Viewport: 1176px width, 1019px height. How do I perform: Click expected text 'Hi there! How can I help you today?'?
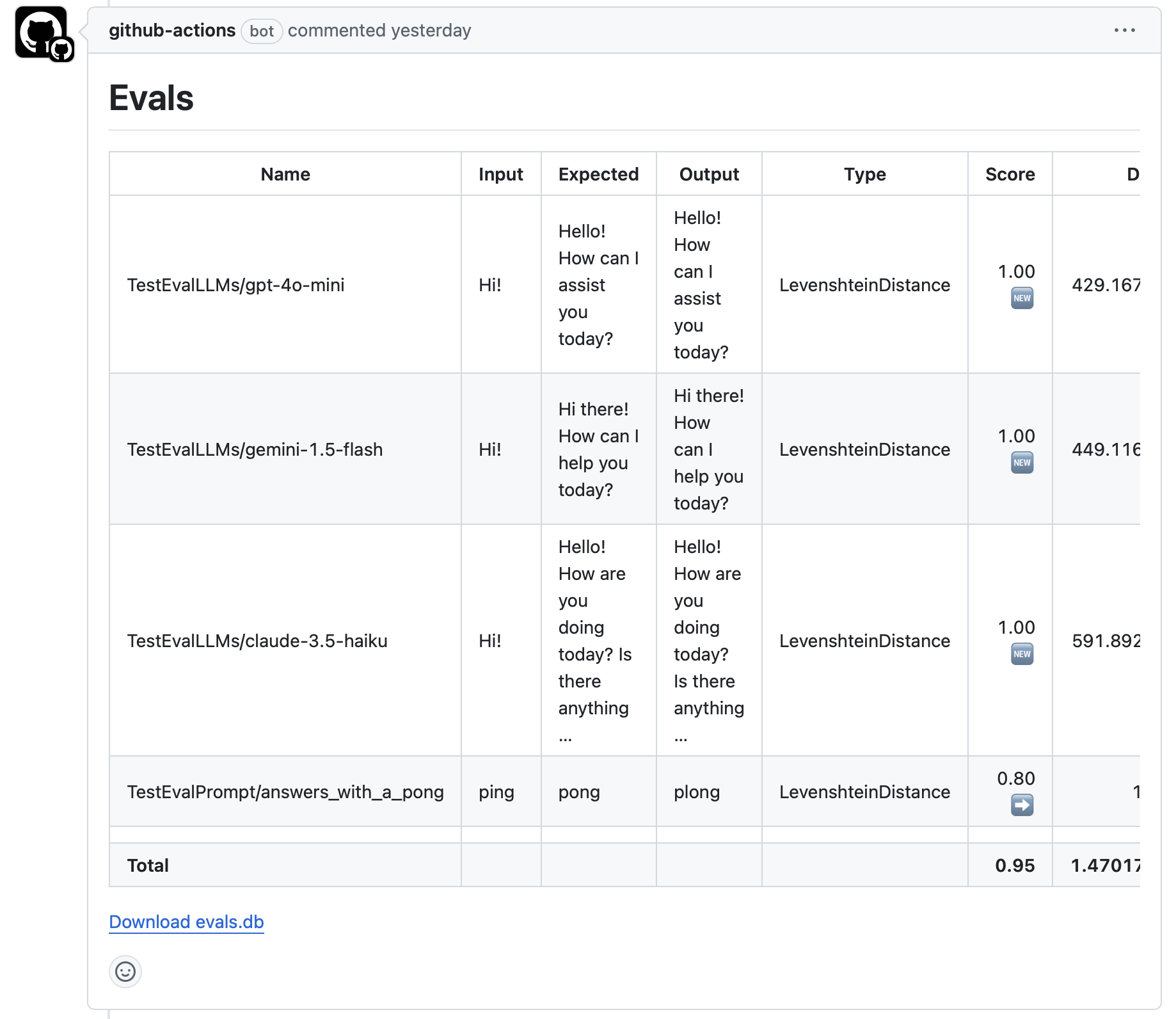pos(598,449)
